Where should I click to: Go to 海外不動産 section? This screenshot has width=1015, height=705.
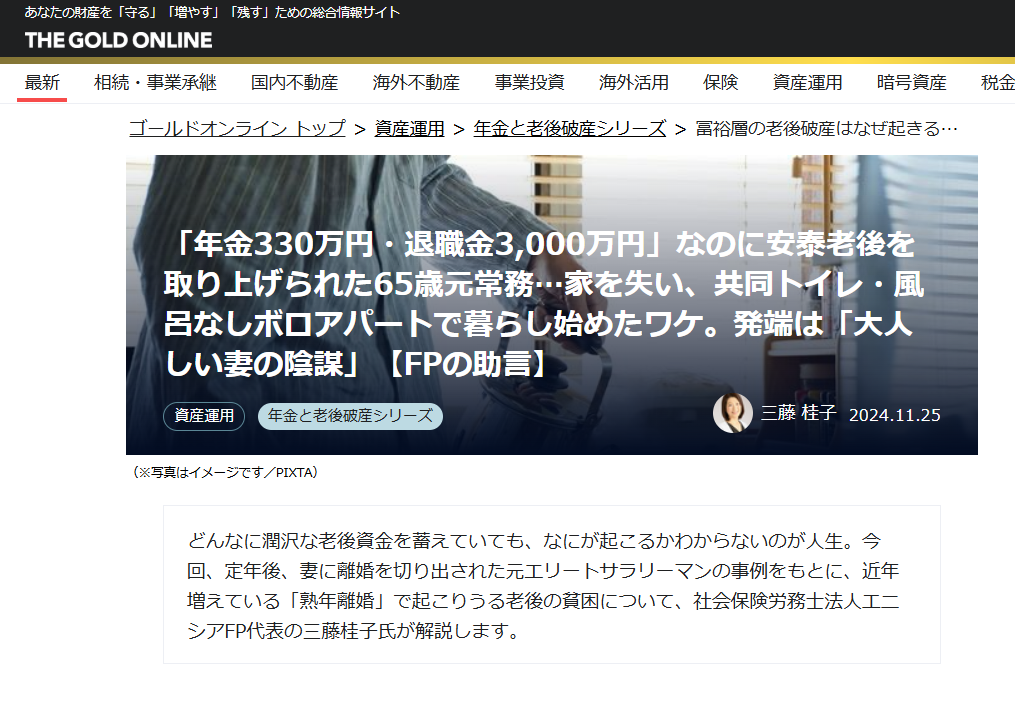click(416, 83)
